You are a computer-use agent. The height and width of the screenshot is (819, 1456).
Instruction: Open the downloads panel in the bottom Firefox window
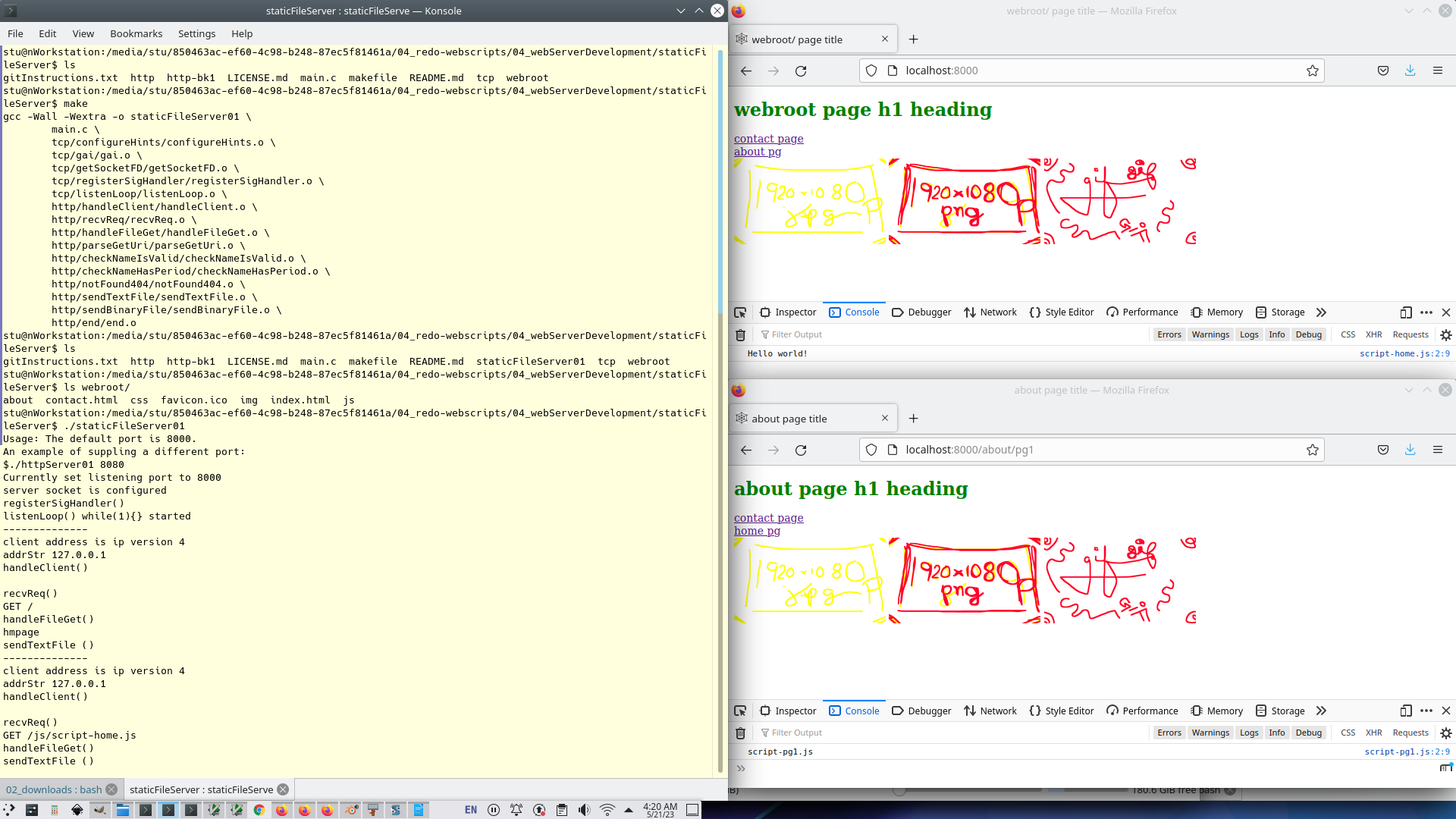(1410, 450)
